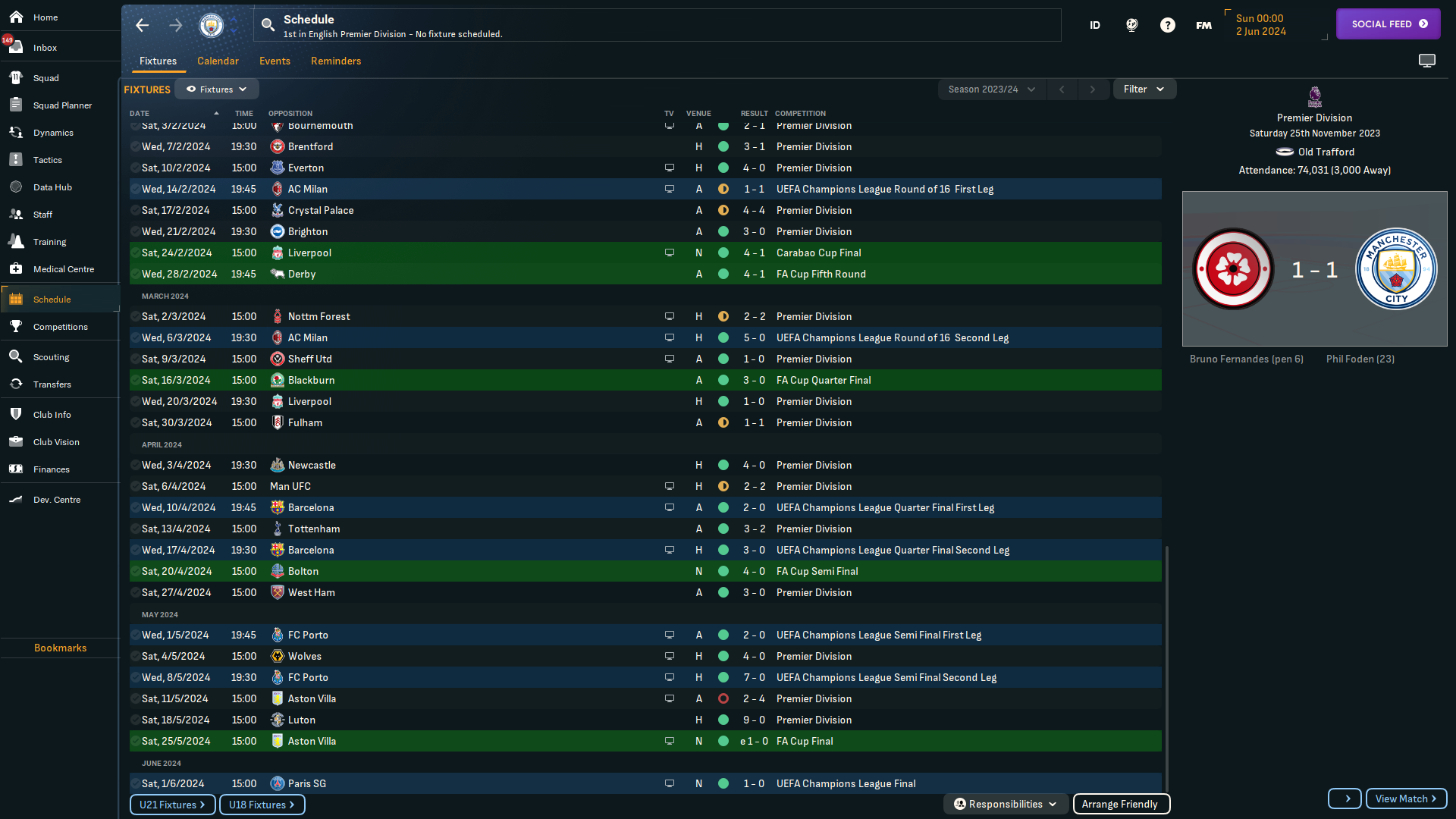The height and width of the screenshot is (819, 1456).
Task: Open the Filter dropdown
Action: [x=1144, y=89]
